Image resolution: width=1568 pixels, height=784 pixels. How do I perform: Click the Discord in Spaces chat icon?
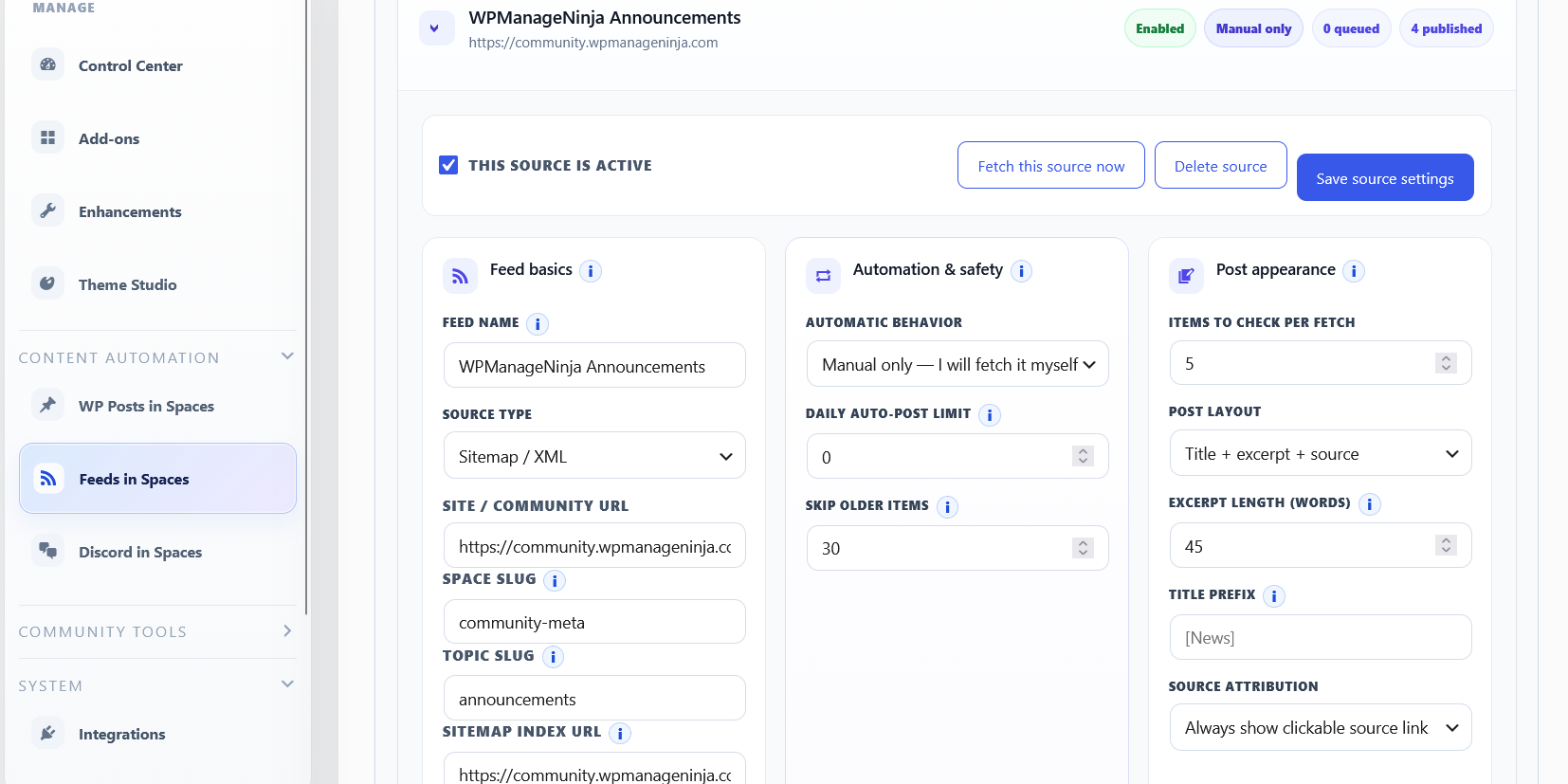pyautogui.click(x=47, y=551)
